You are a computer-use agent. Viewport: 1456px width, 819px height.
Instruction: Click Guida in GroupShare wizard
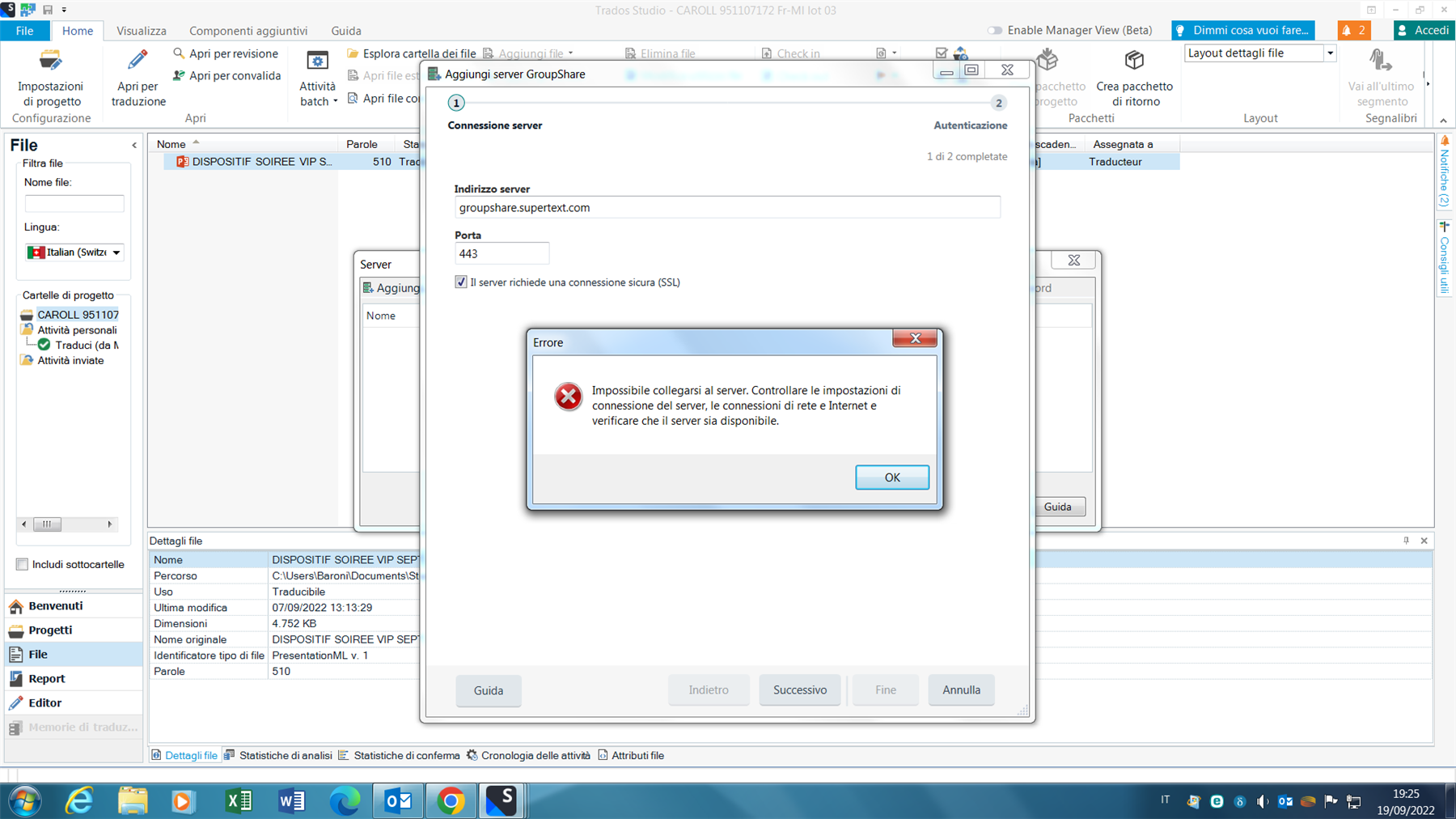[488, 690]
